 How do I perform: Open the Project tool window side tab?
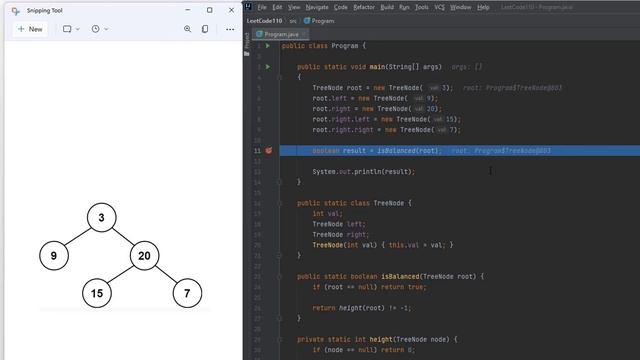pyautogui.click(x=247, y=44)
